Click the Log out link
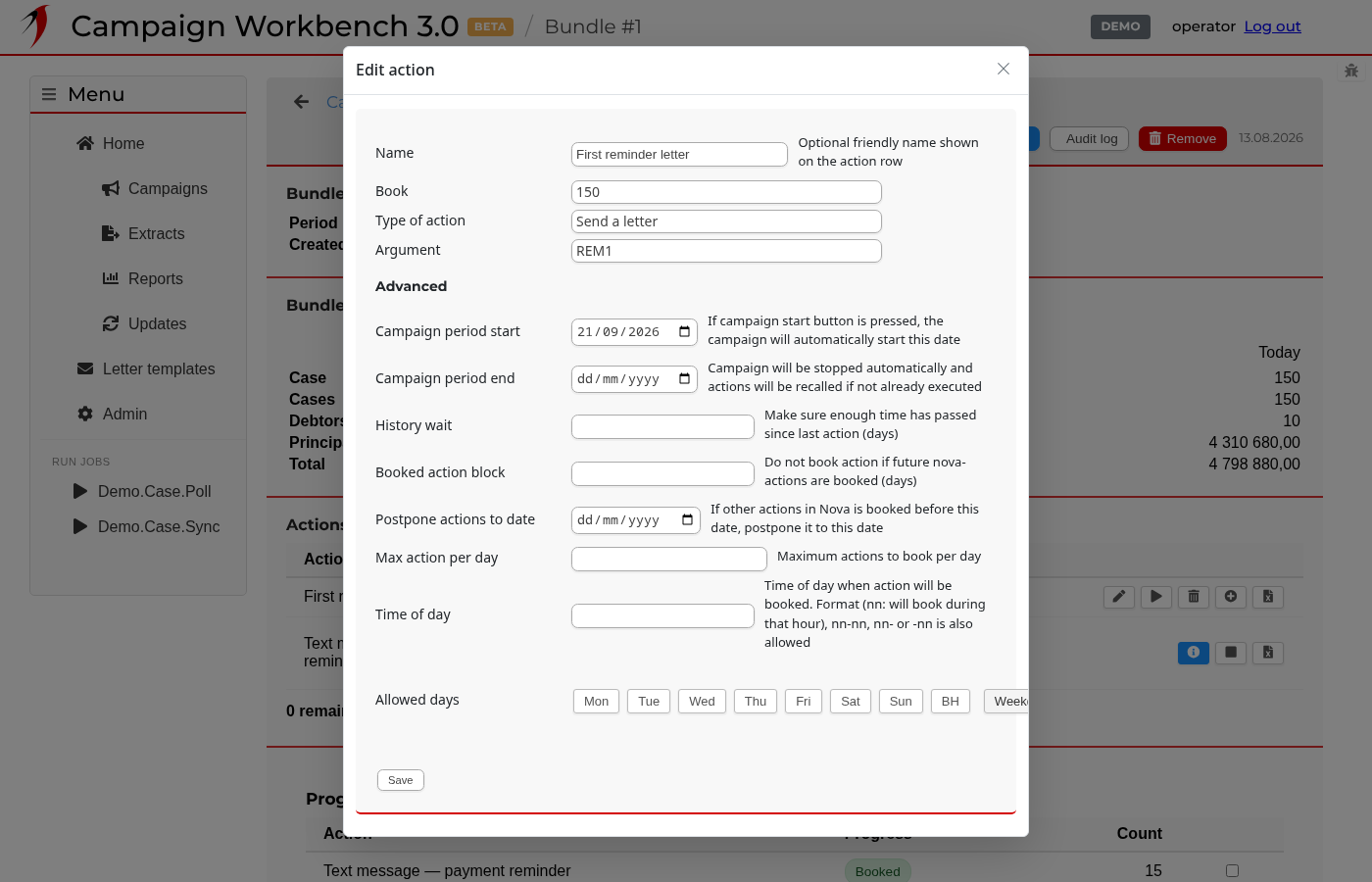The height and width of the screenshot is (882, 1372). click(1272, 26)
